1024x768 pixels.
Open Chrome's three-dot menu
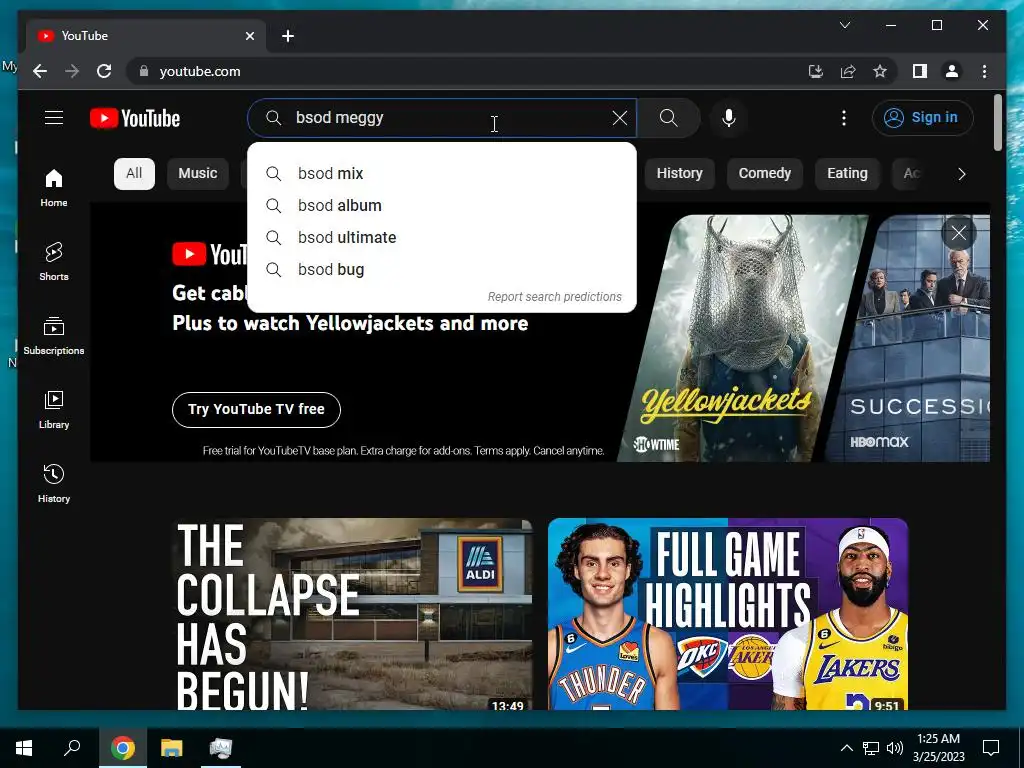click(x=984, y=71)
